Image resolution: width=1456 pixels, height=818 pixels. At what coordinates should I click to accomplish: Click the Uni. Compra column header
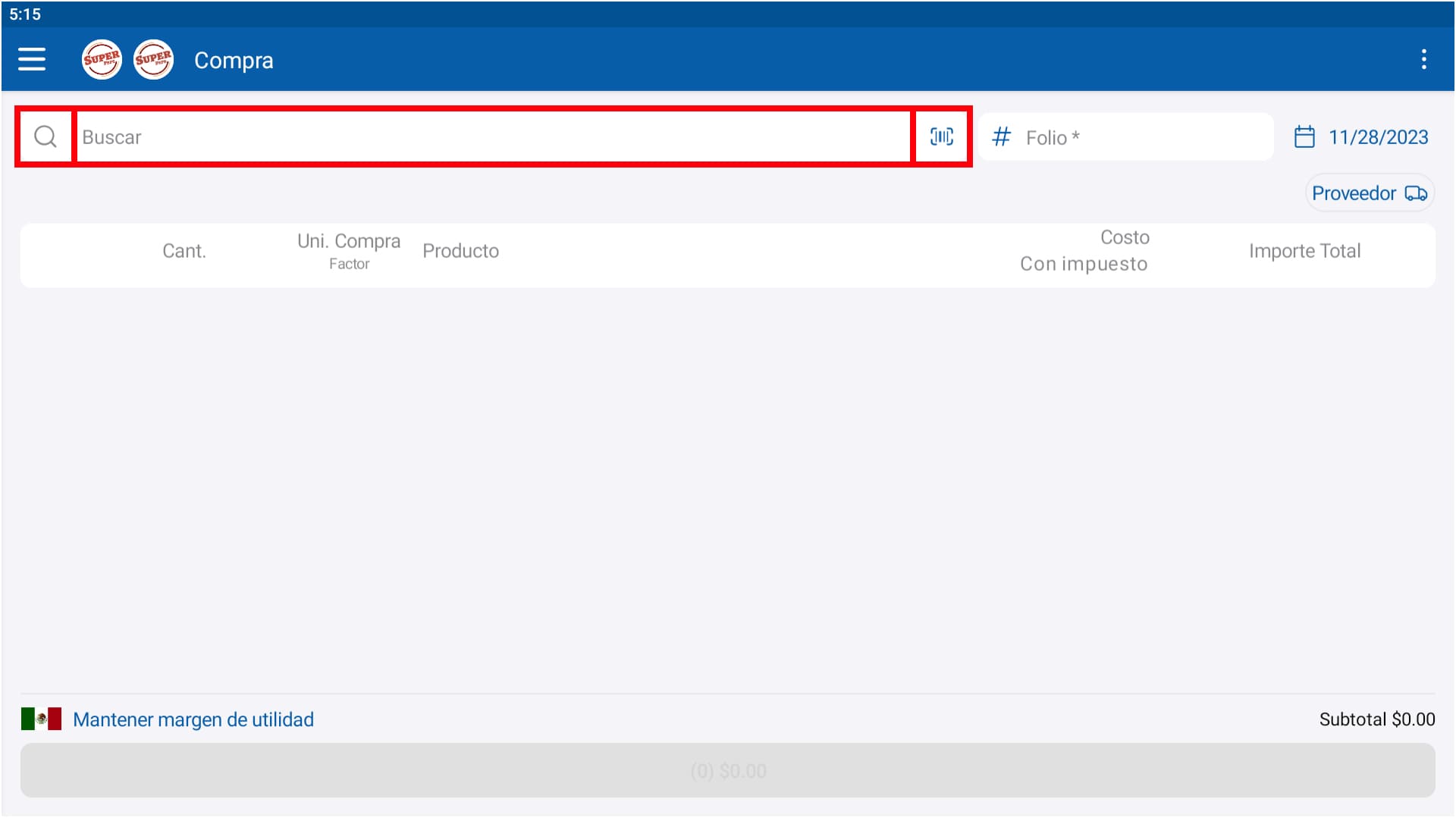(x=349, y=242)
